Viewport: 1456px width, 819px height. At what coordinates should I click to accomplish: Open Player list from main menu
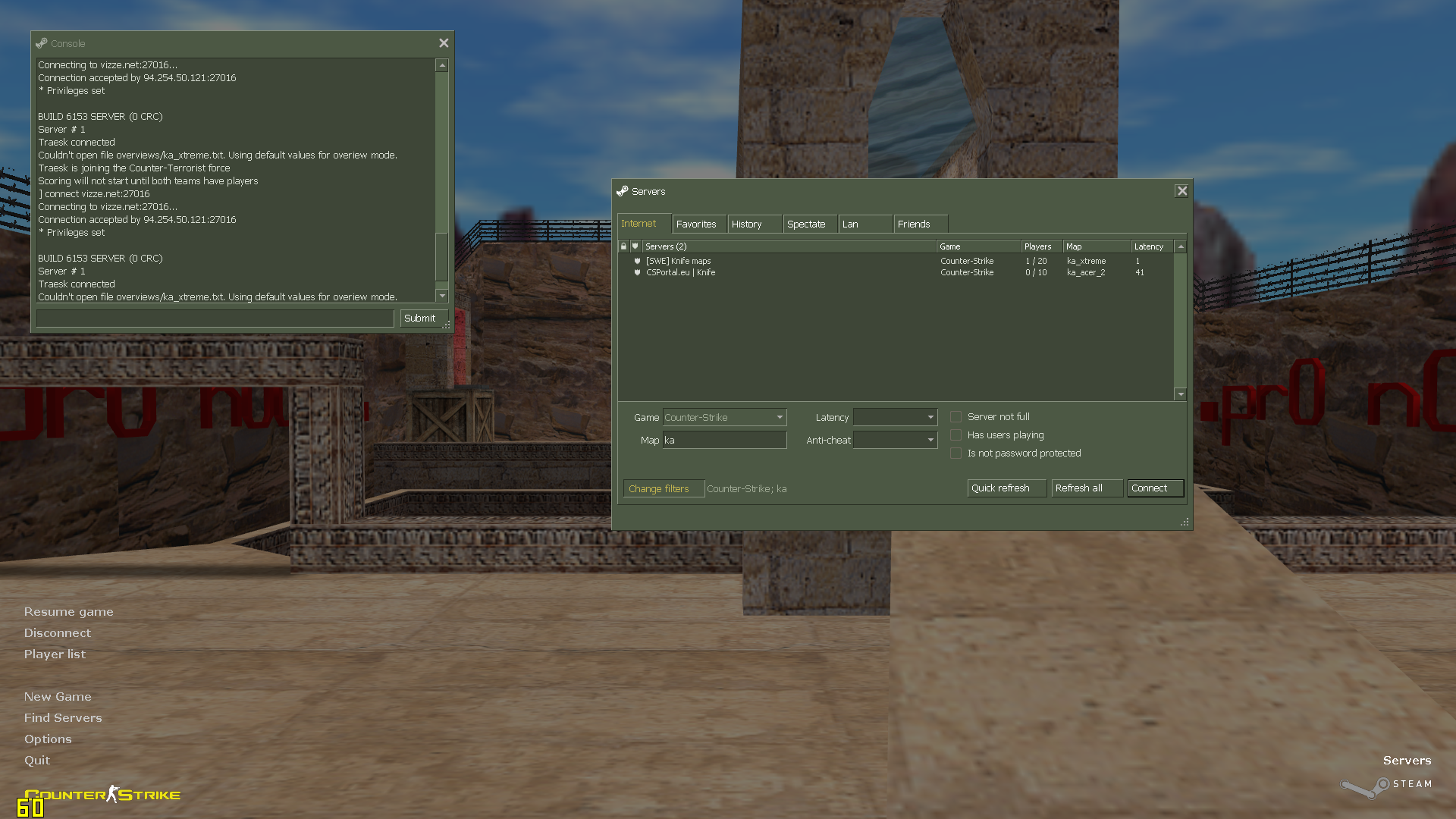[x=55, y=654]
